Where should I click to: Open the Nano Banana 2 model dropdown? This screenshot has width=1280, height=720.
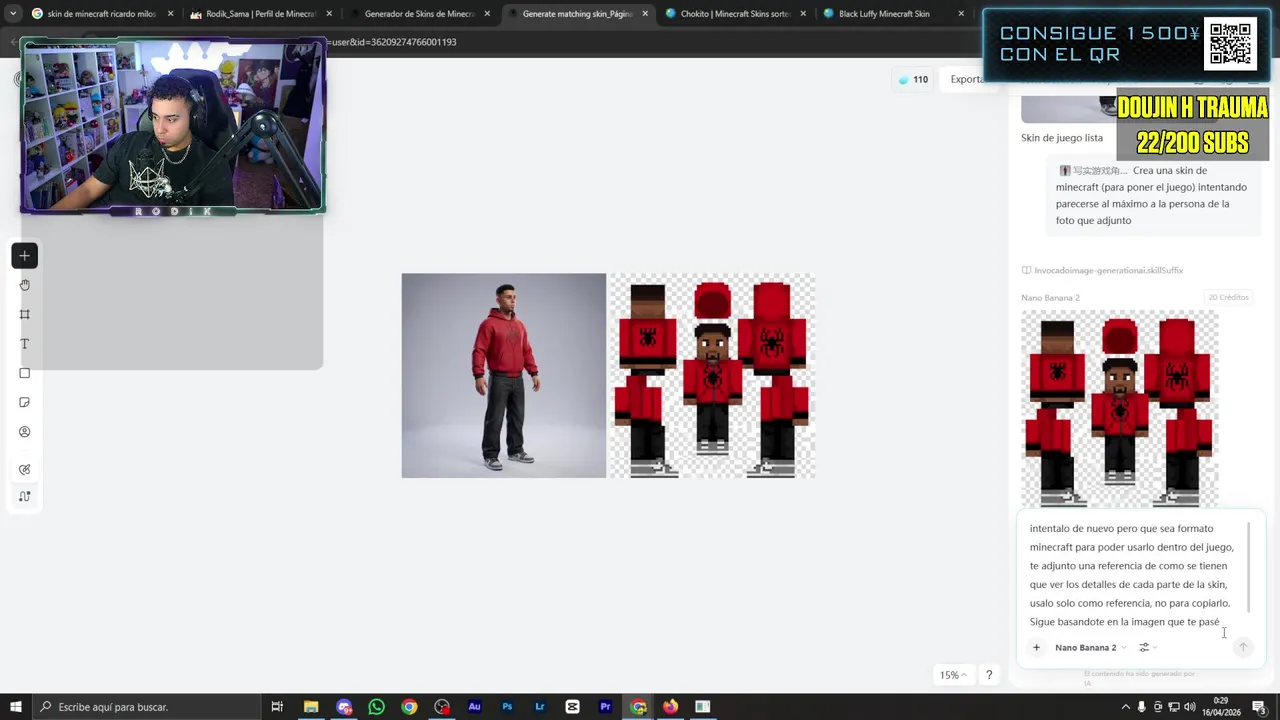pyautogui.click(x=1090, y=647)
